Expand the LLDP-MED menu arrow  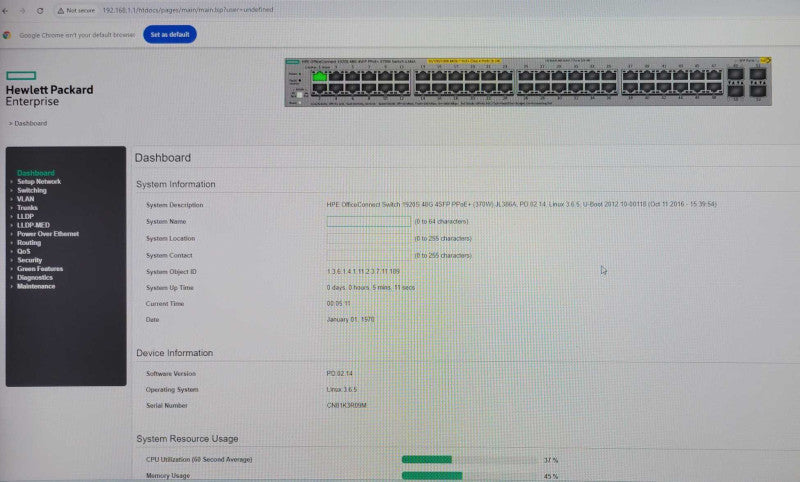click(12, 225)
